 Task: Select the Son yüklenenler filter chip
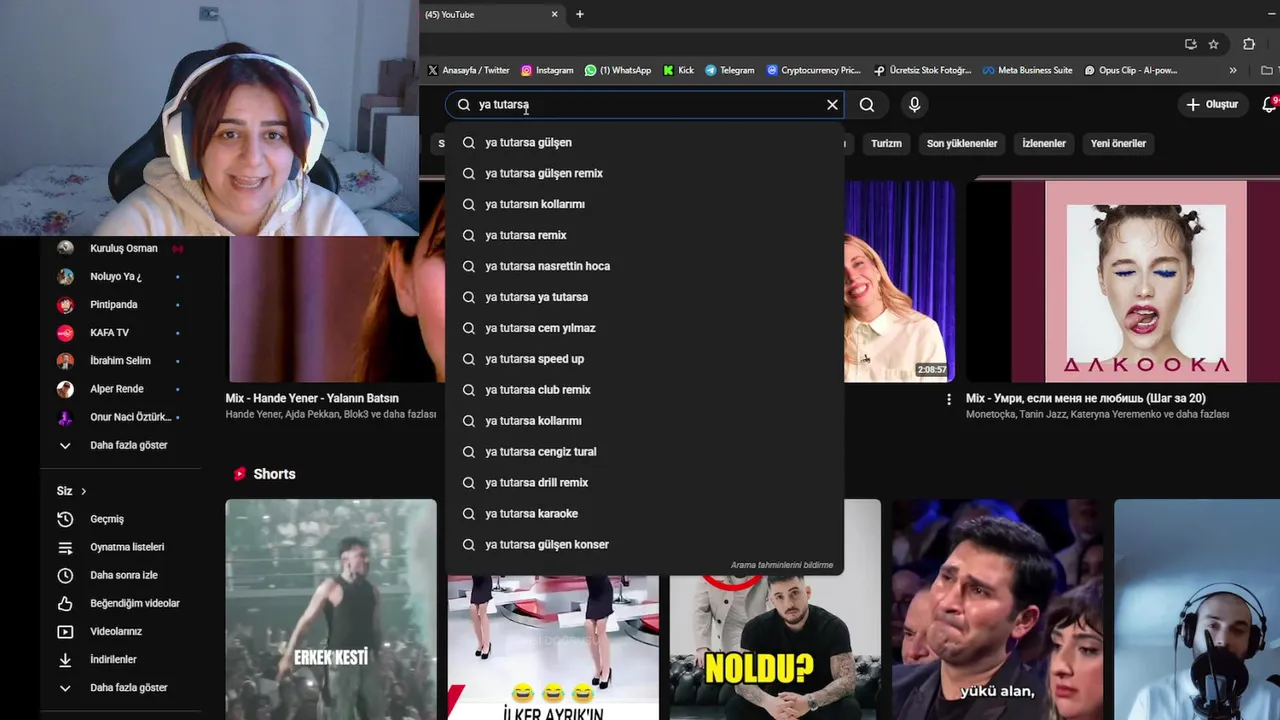click(x=962, y=143)
